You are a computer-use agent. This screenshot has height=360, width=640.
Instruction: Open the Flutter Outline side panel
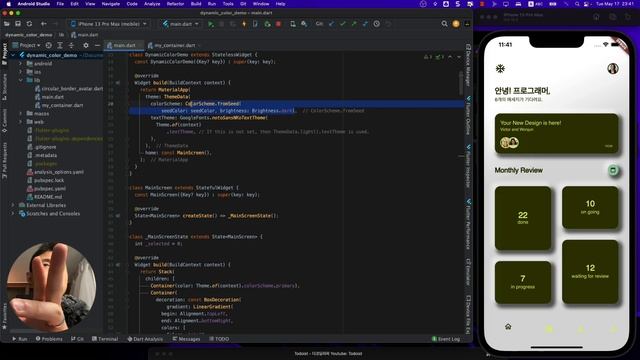coord(468,116)
